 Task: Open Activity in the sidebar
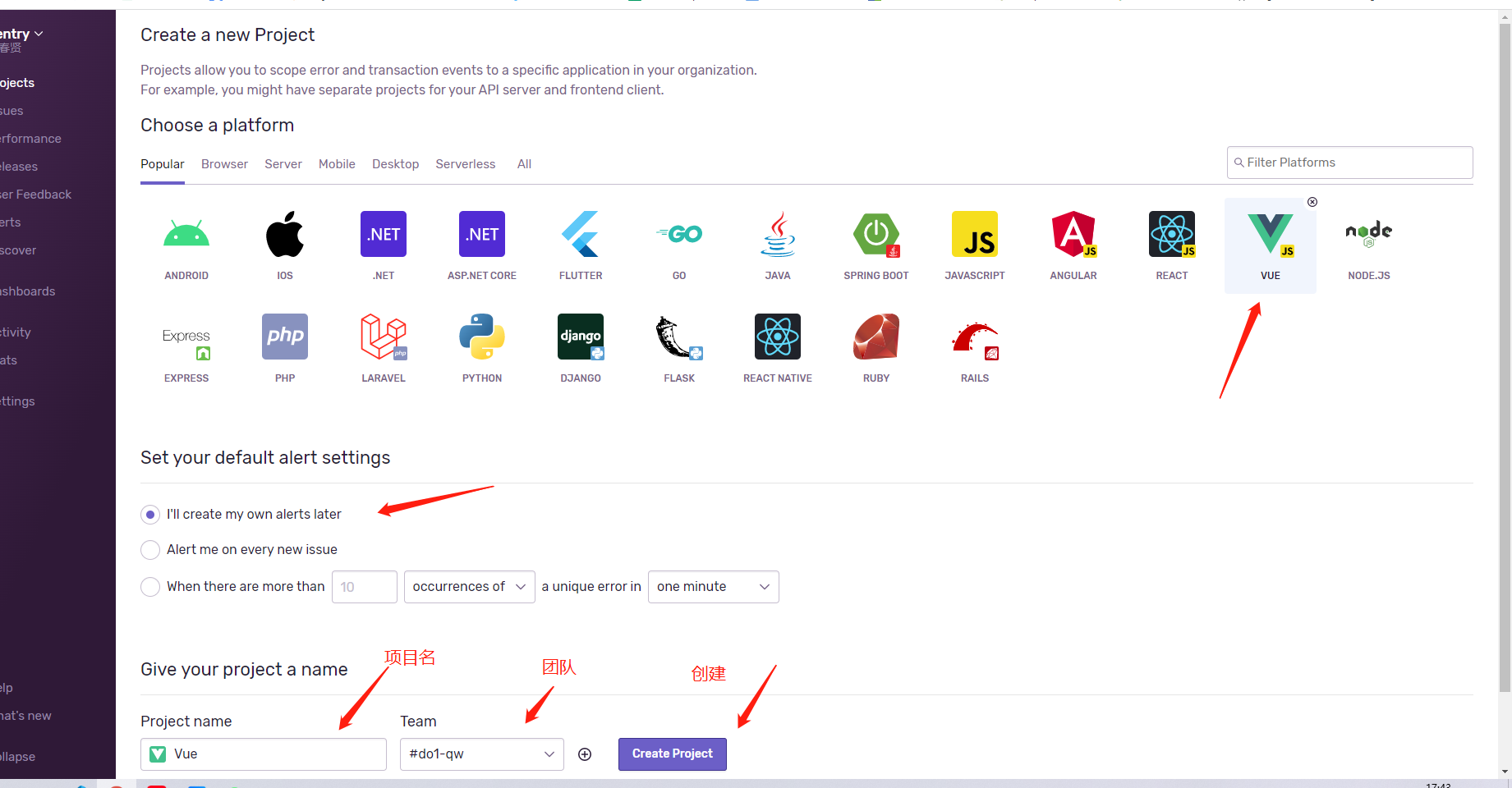click(16, 332)
